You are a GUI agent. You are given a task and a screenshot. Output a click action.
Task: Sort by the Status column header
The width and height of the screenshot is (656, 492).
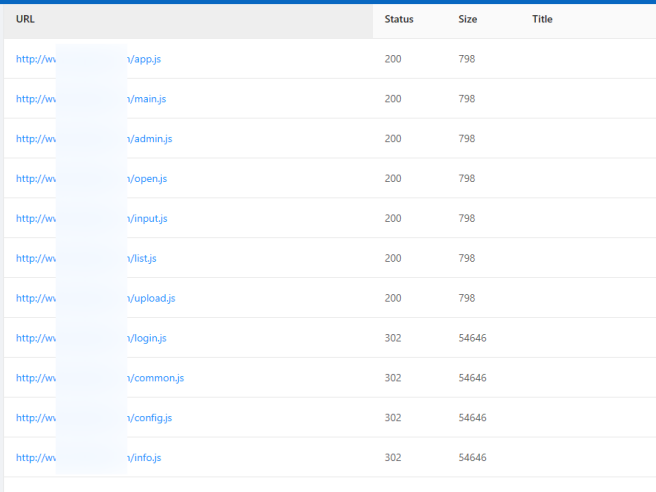click(399, 19)
